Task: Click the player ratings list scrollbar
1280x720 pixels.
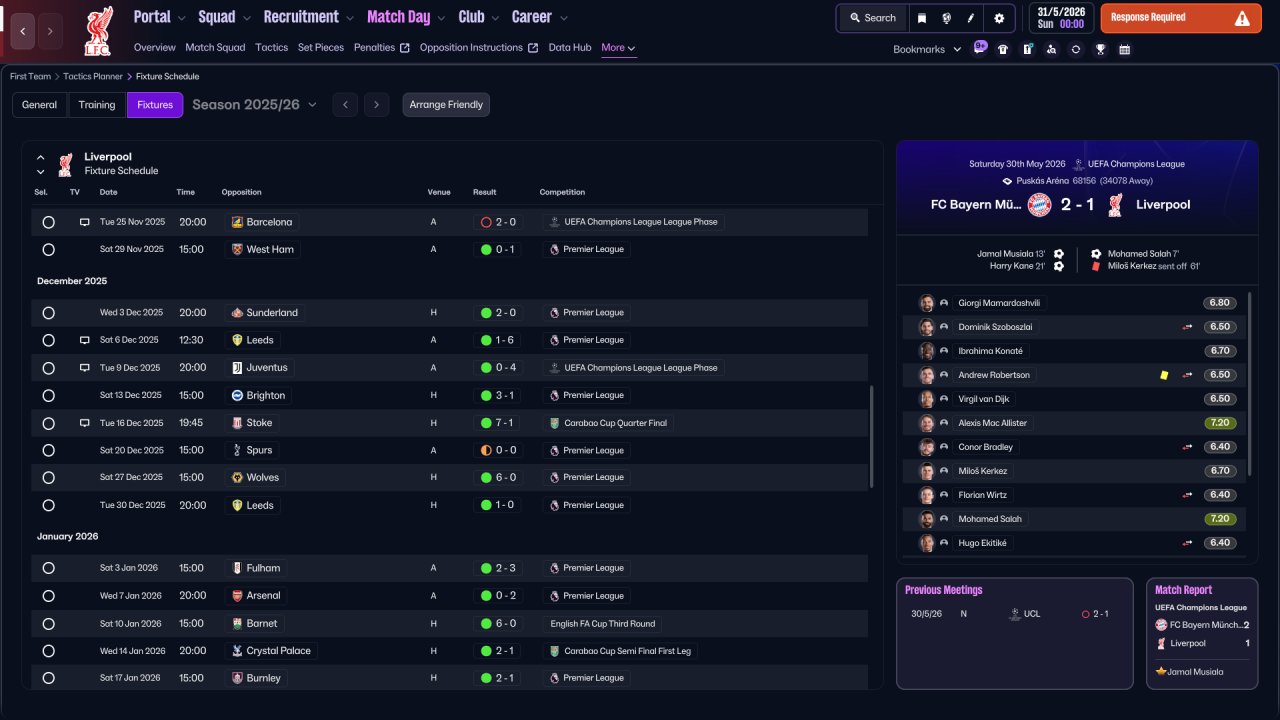Action: [x=1250, y=383]
